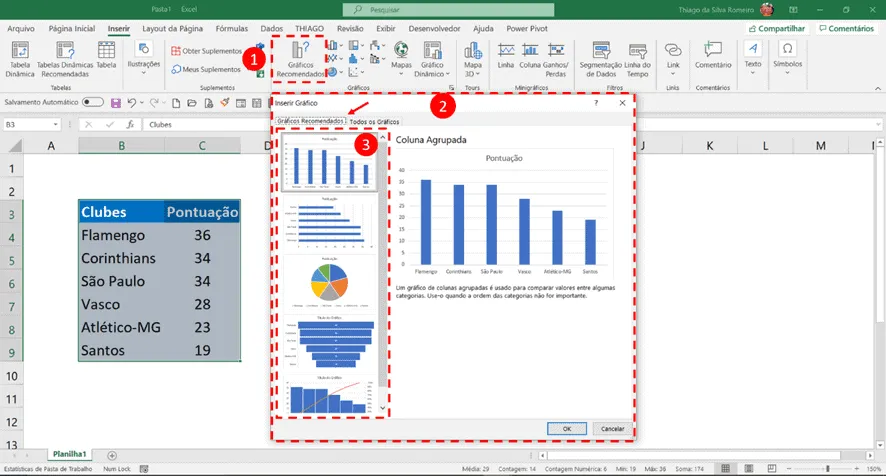
Task: Insert a Ganhos/Perdas sparkline
Action: [x=555, y=59]
